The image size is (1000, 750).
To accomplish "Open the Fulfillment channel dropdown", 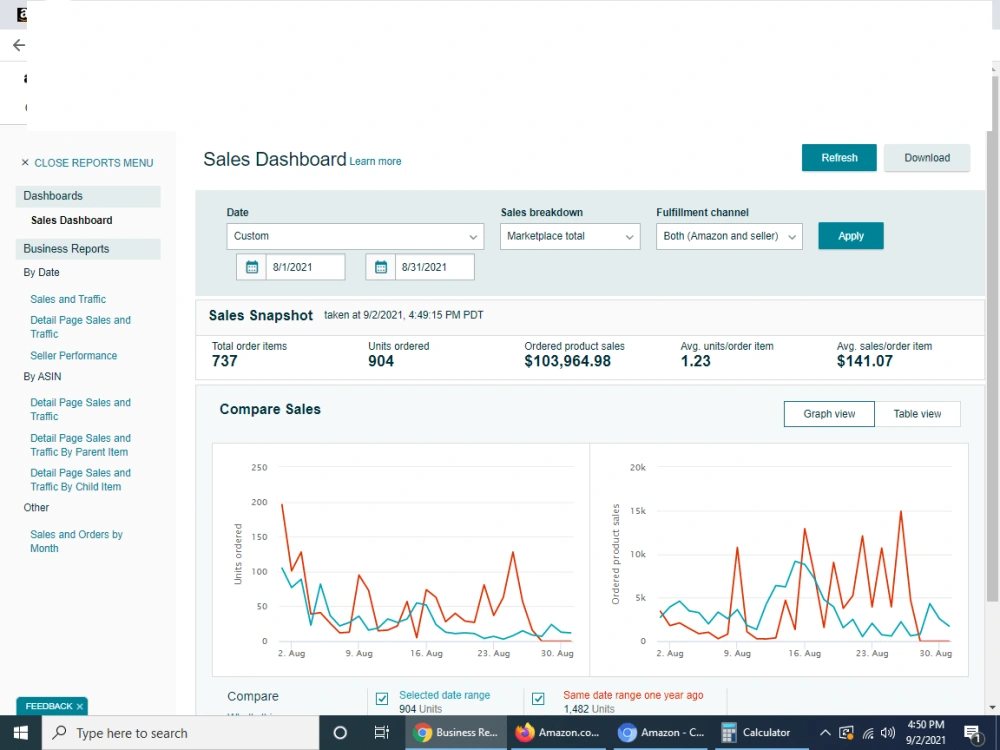I will point(729,236).
